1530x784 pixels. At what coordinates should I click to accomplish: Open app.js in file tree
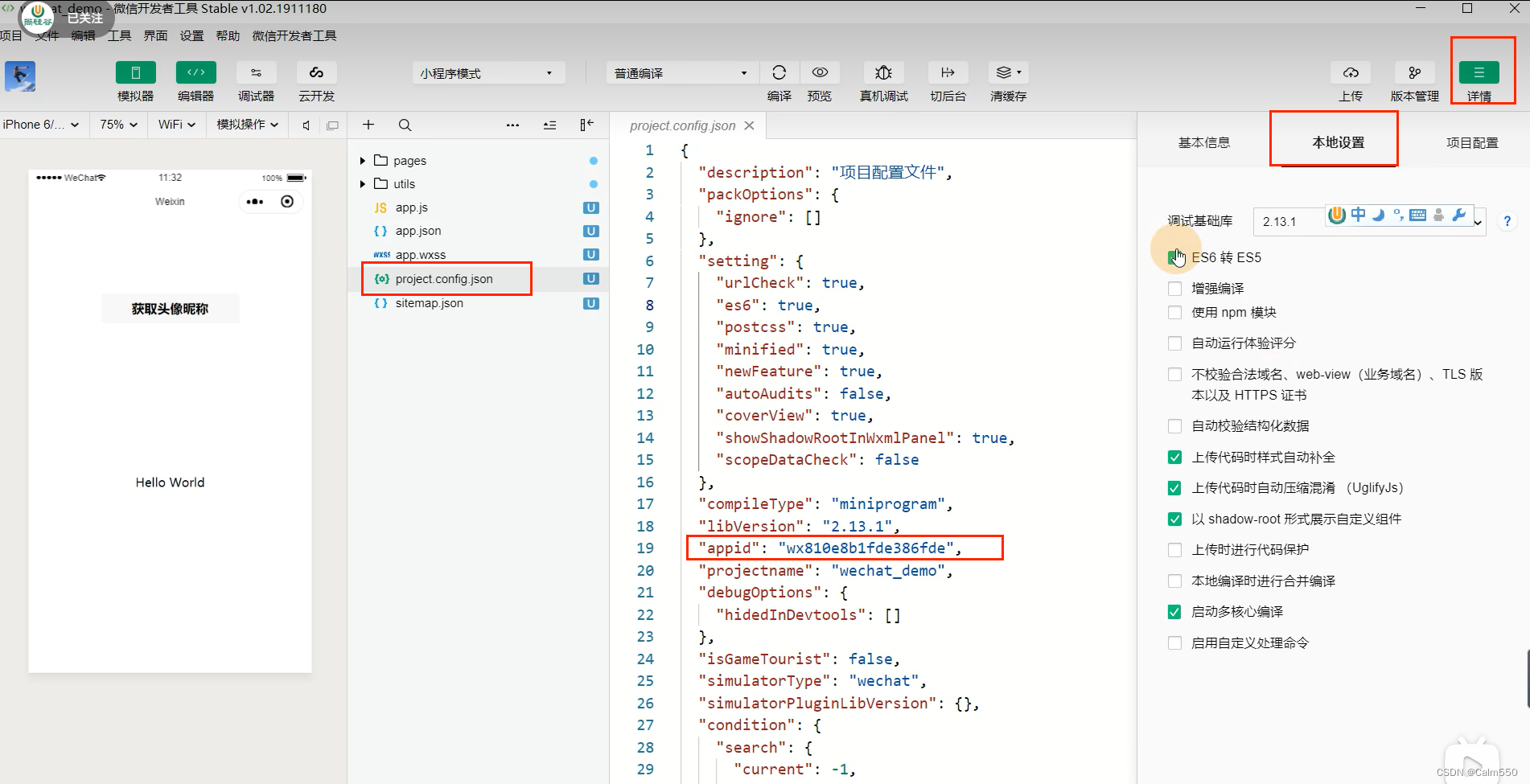pos(411,207)
